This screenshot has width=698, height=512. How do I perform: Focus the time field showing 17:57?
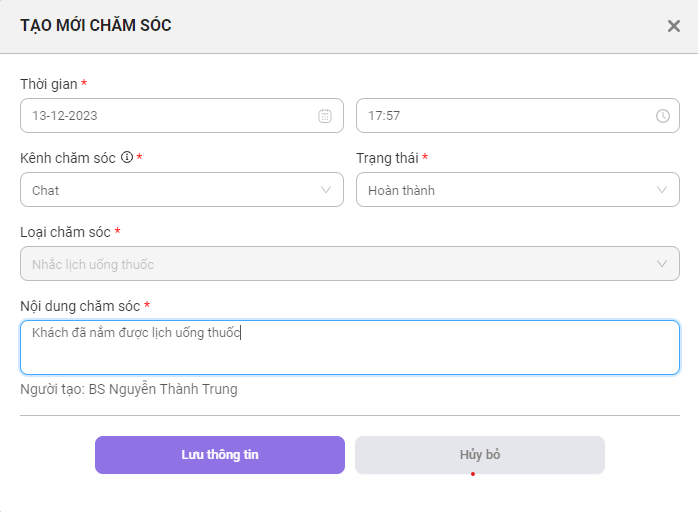coord(518,116)
